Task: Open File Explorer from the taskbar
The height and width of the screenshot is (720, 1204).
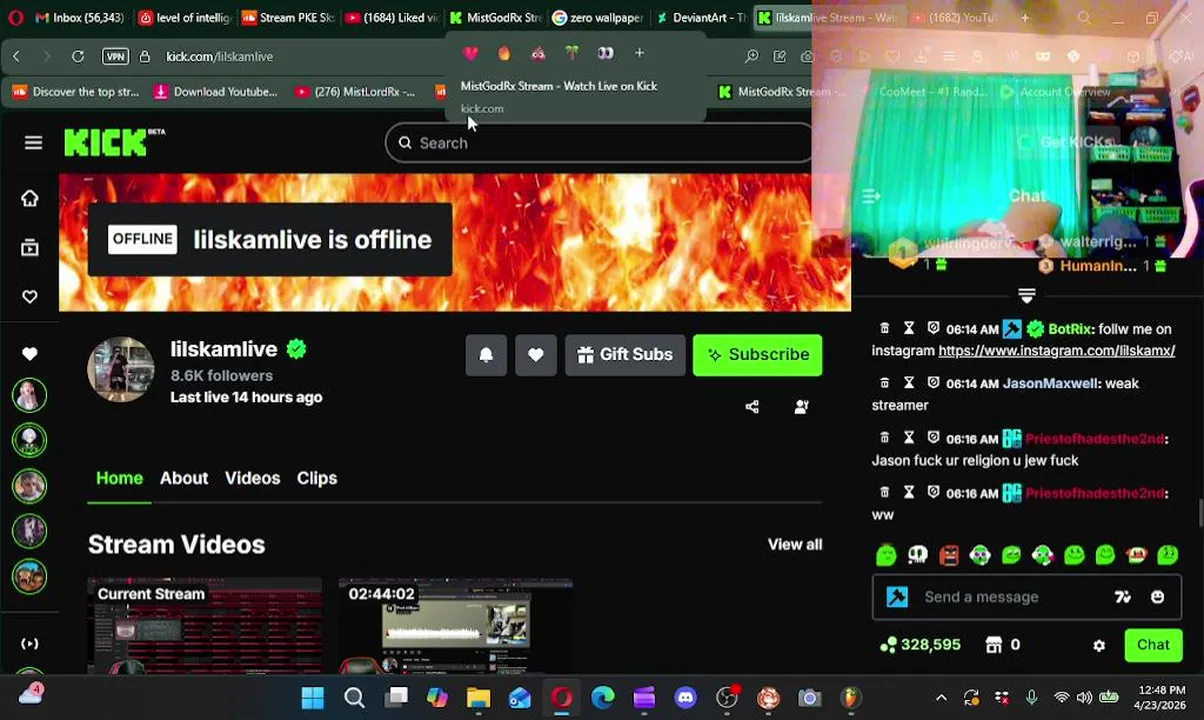Action: 478,697
